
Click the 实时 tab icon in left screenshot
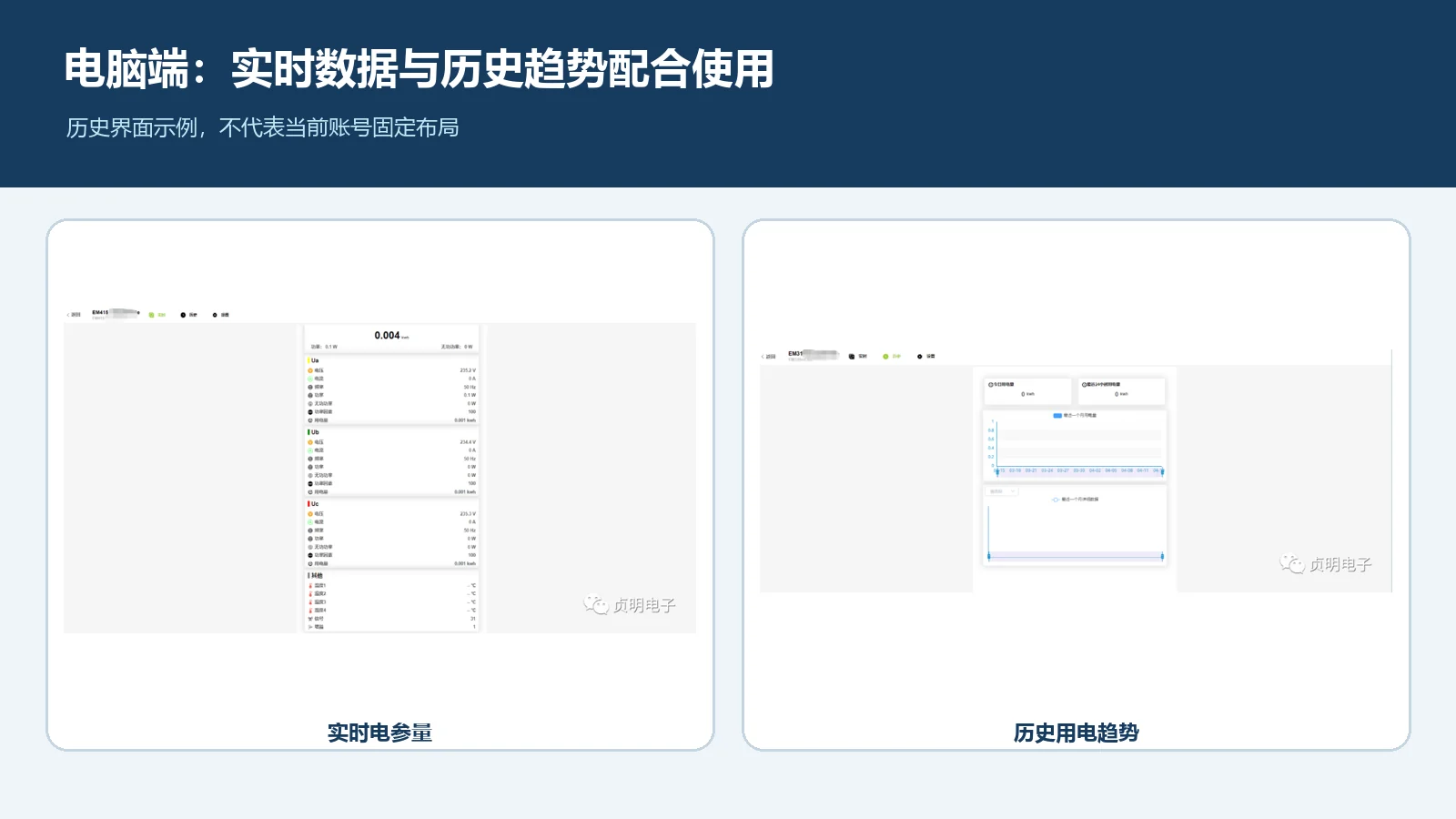coord(152,315)
